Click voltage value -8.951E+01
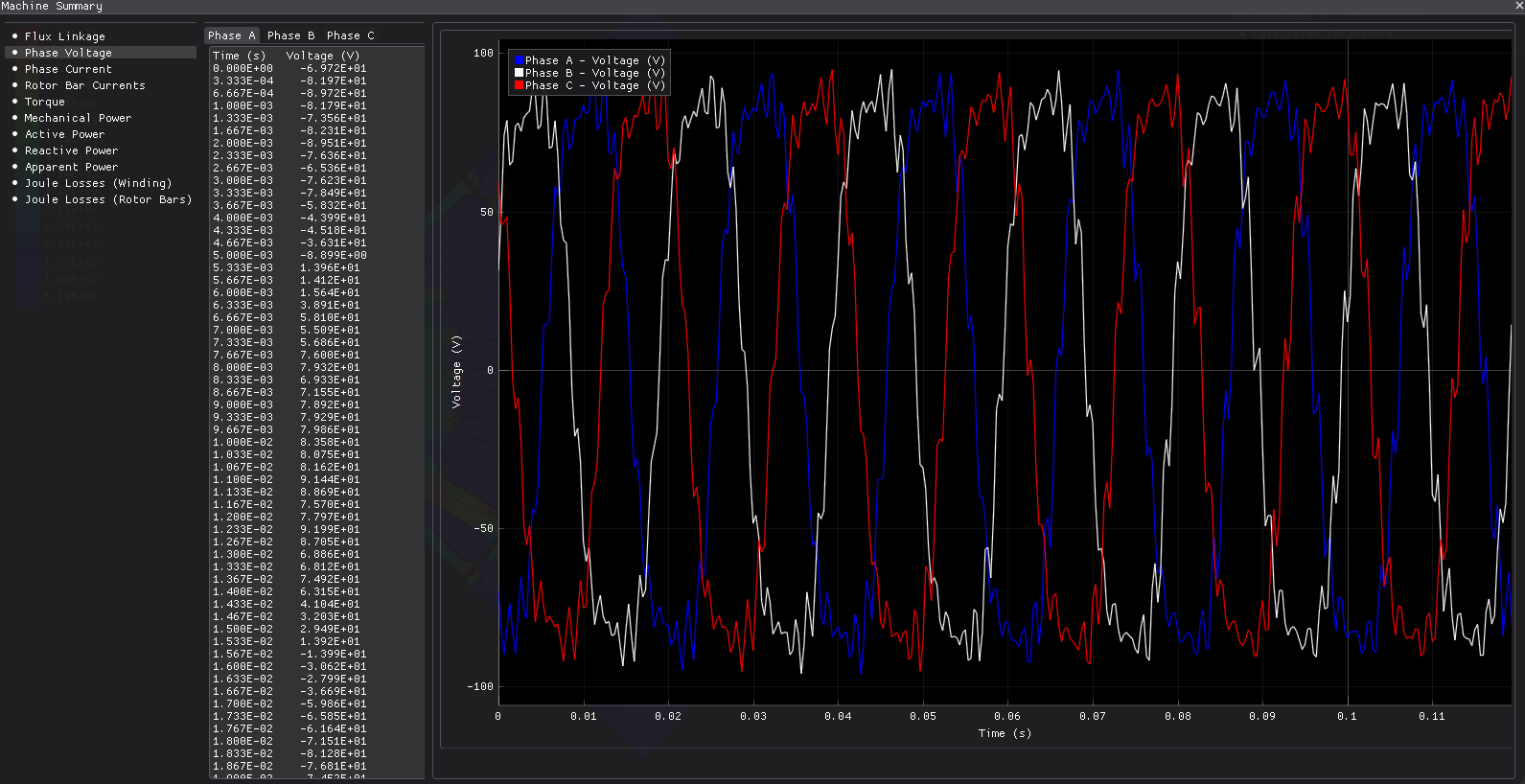 tap(333, 143)
